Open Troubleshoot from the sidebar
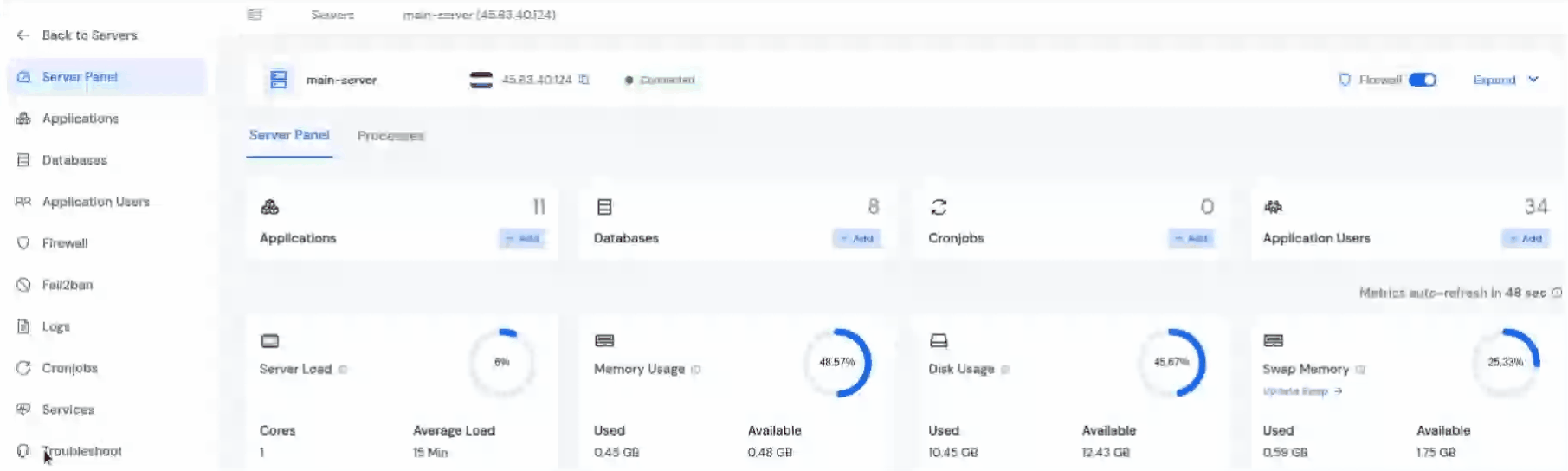1568x471 pixels. [81, 451]
